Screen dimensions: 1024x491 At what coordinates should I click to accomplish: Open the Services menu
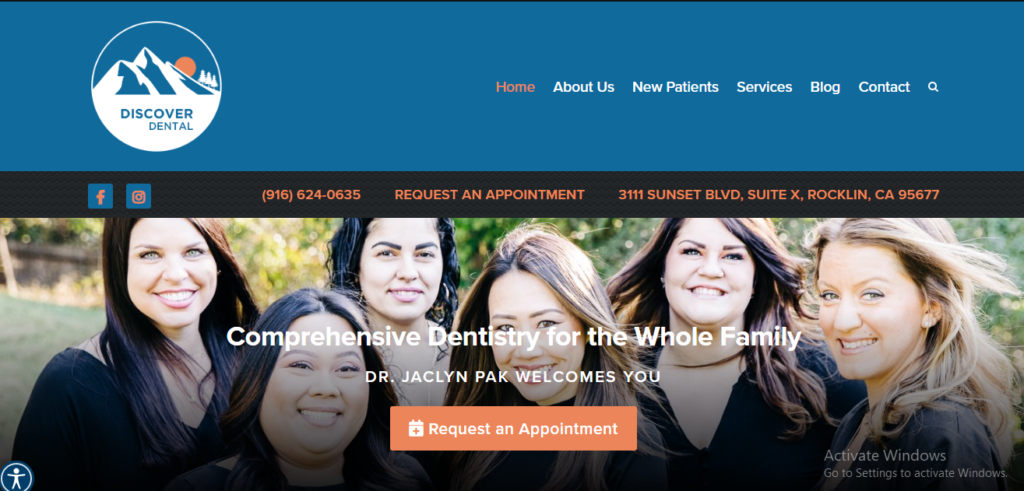[x=764, y=87]
